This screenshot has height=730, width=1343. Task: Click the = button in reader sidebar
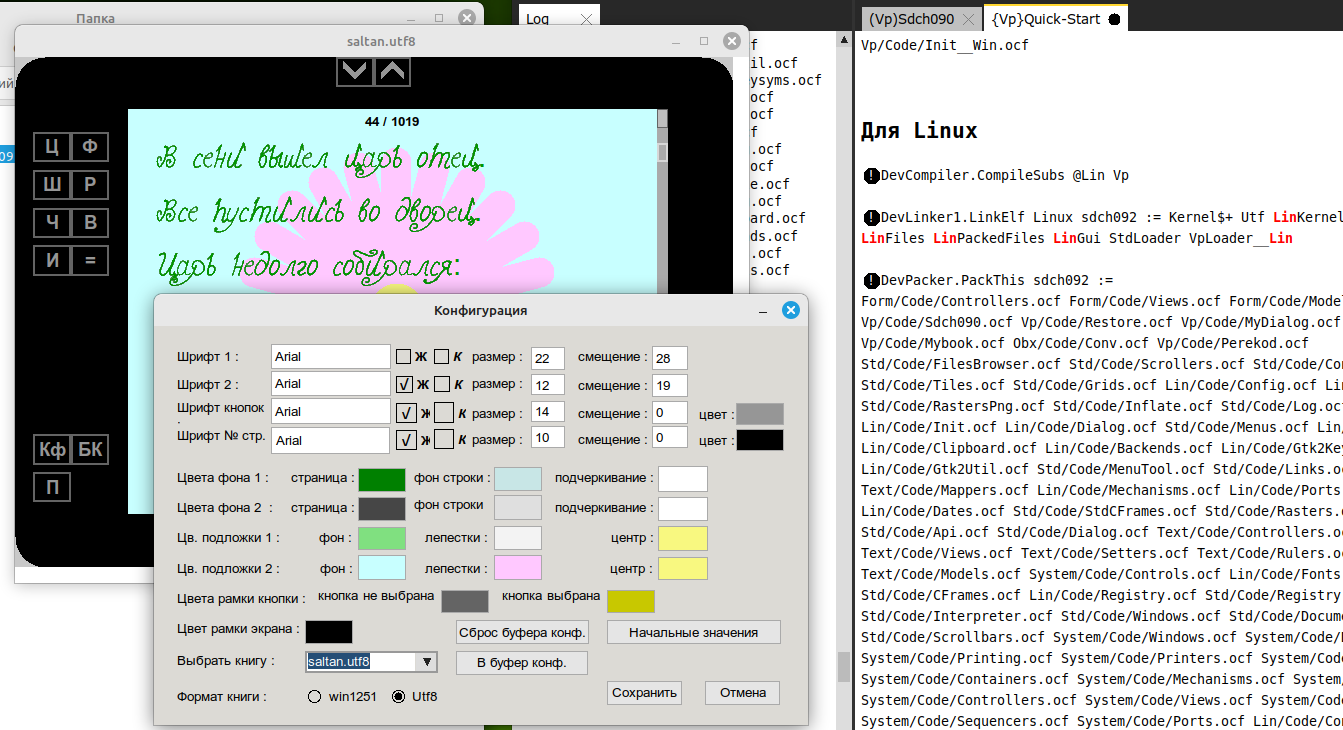click(x=90, y=261)
